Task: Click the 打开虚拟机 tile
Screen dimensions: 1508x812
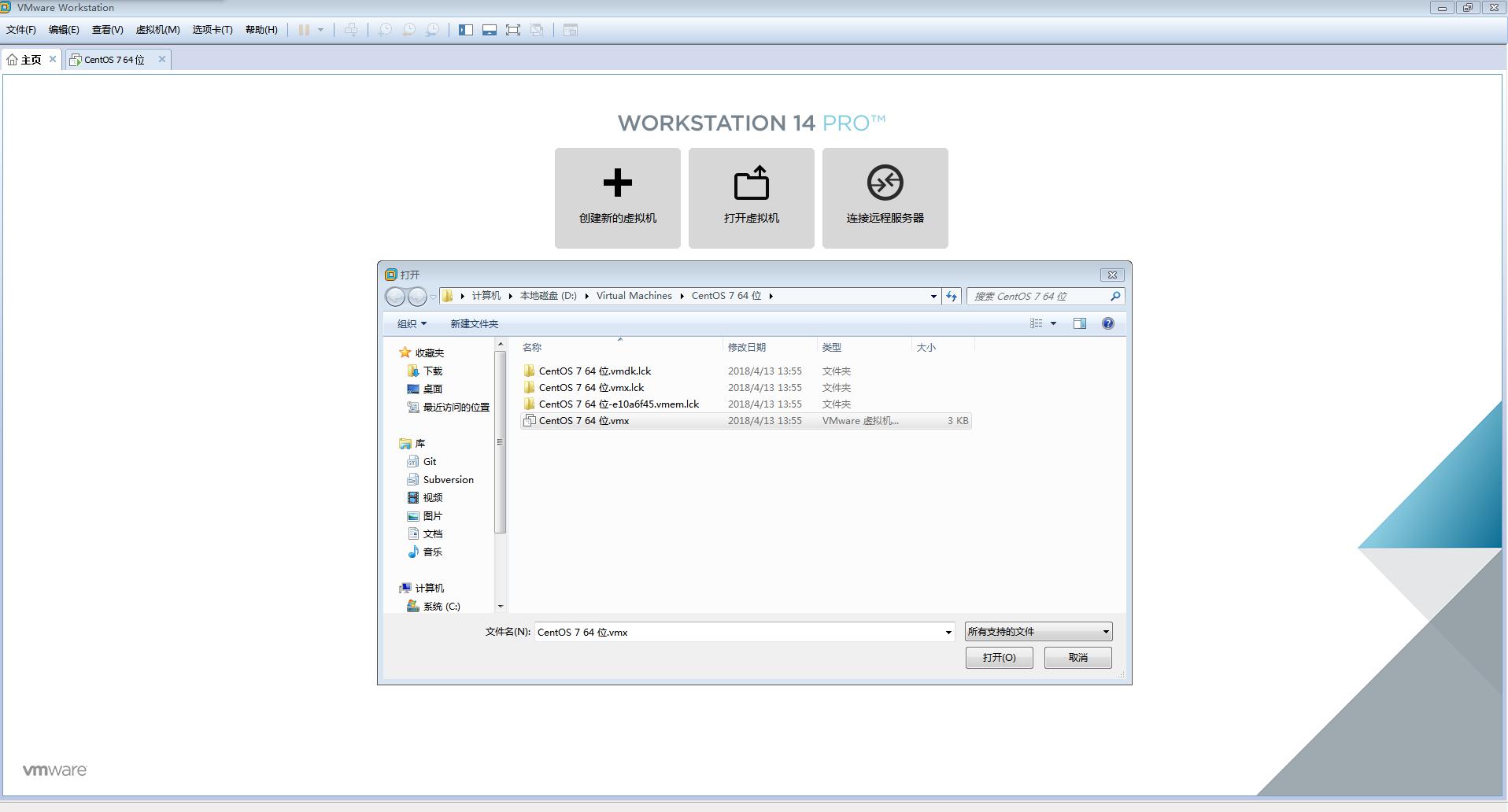Action: point(752,198)
